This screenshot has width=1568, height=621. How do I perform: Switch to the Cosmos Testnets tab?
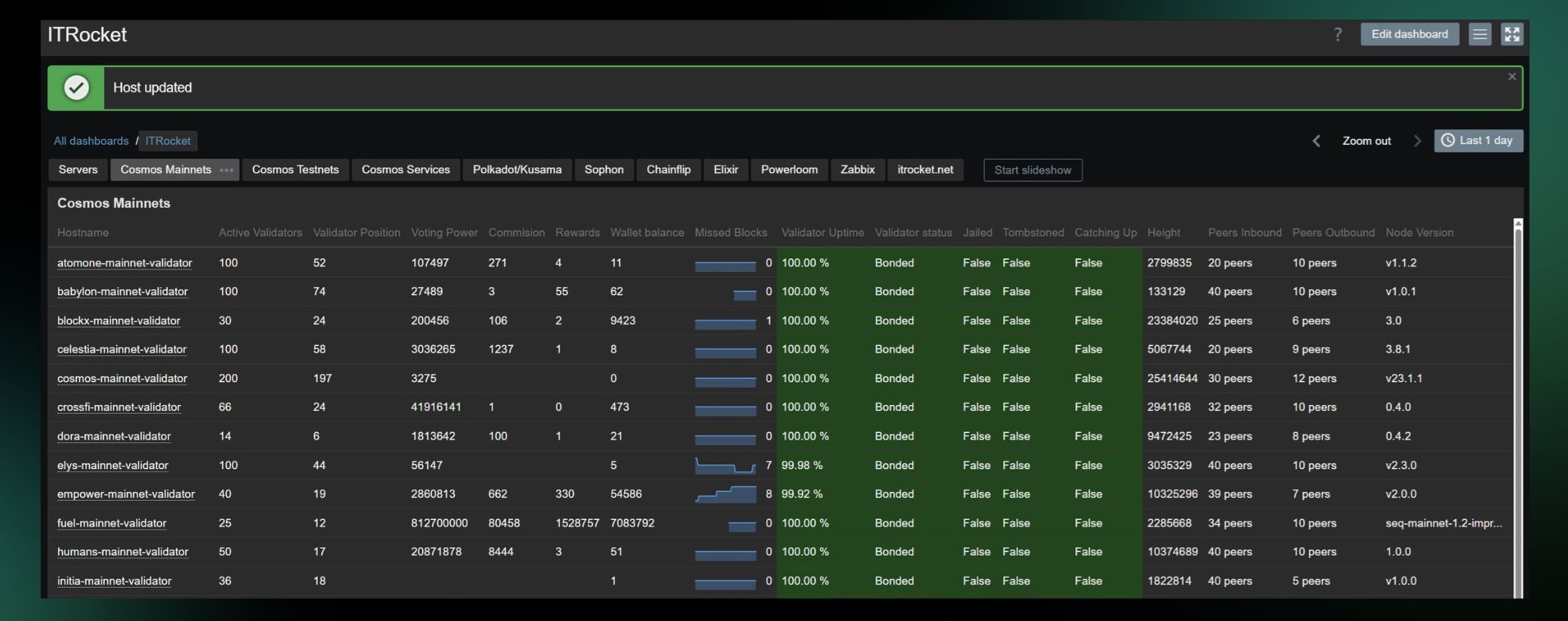[x=295, y=170]
